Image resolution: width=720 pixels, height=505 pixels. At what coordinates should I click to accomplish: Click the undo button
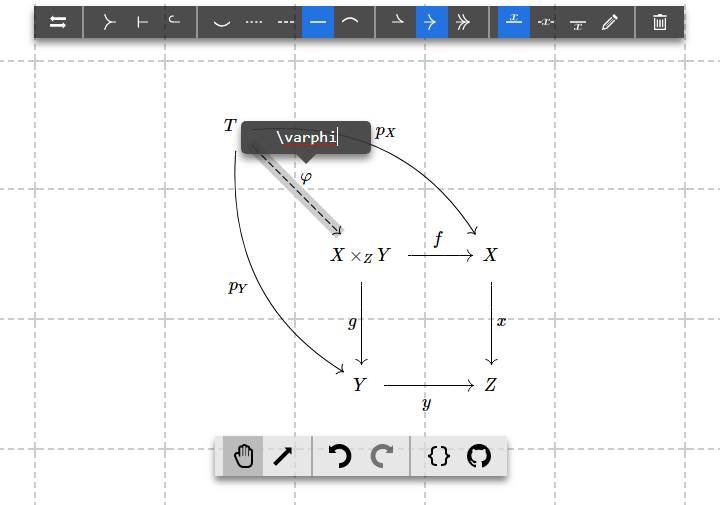pyautogui.click(x=340, y=457)
